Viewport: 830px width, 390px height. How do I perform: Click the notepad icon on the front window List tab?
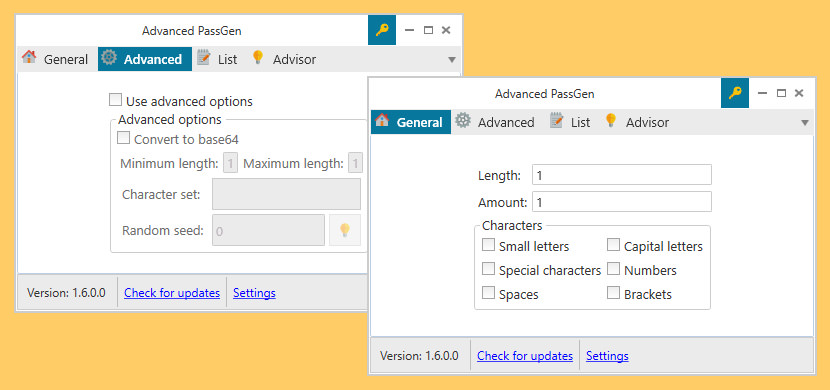point(556,121)
